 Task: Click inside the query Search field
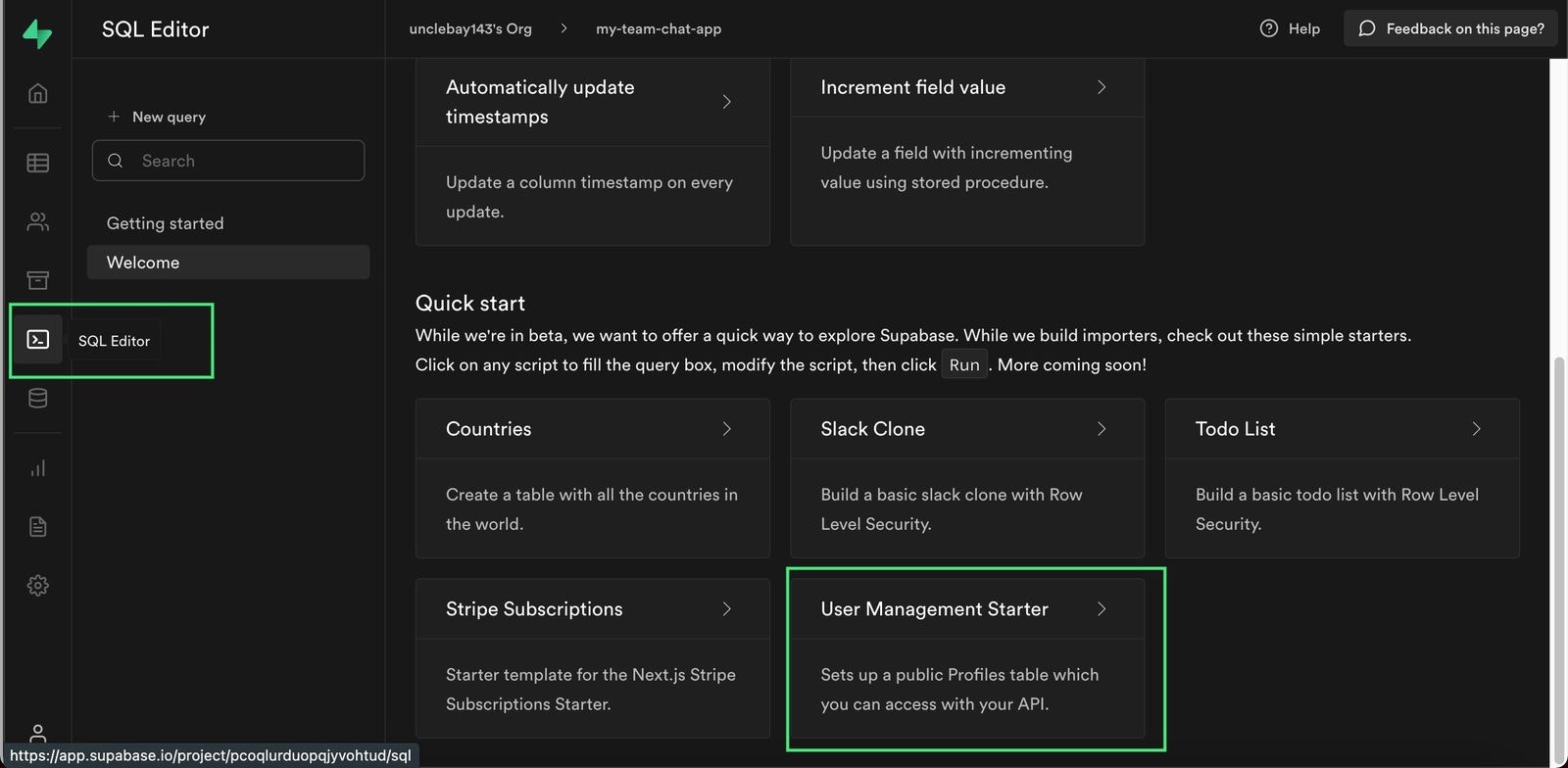(227, 161)
